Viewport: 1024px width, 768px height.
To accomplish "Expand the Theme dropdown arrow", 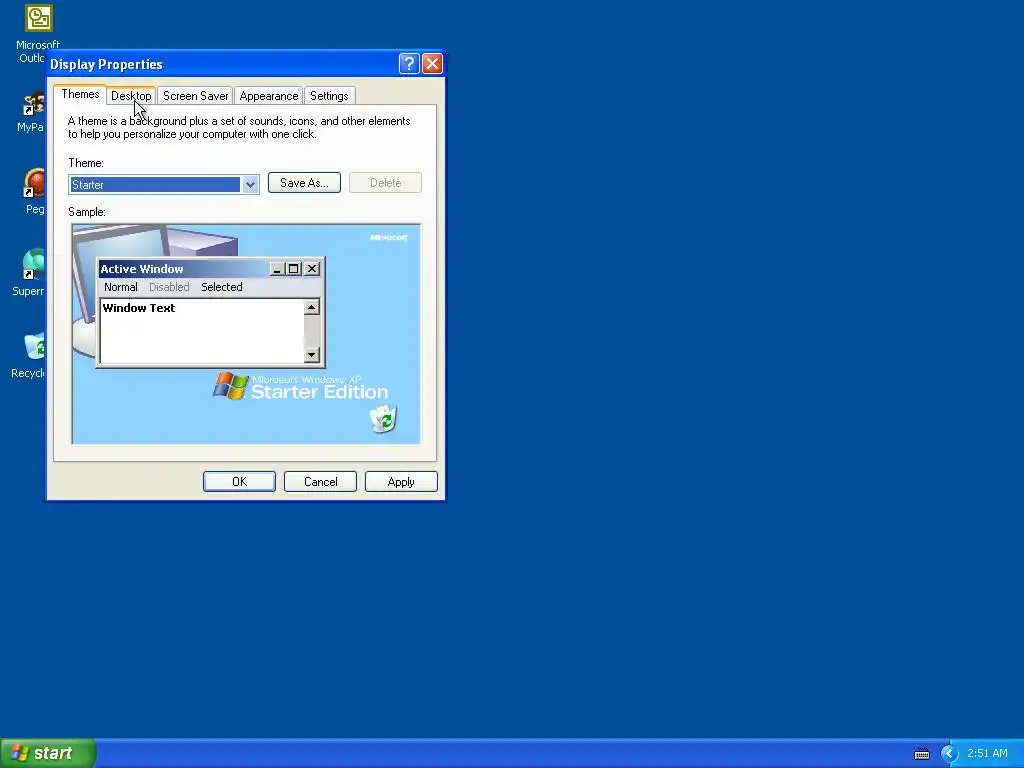I will (x=250, y=185).
